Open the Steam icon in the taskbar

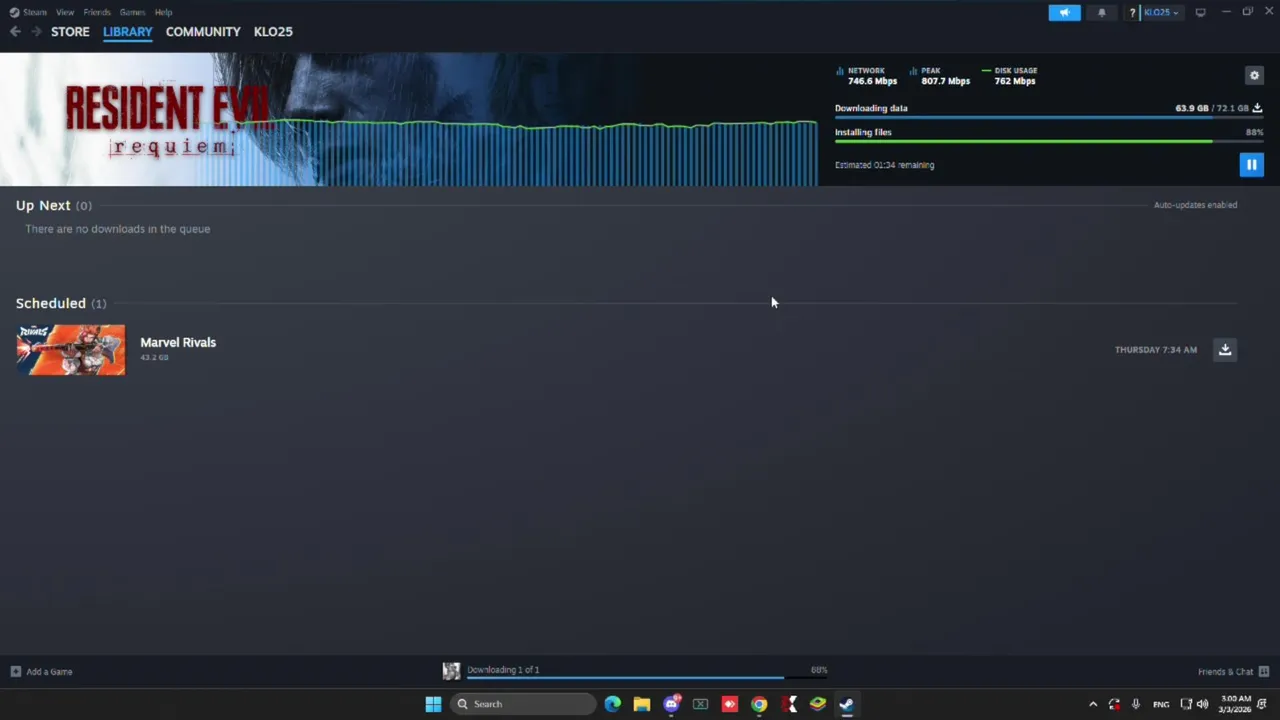coord(846,704)
